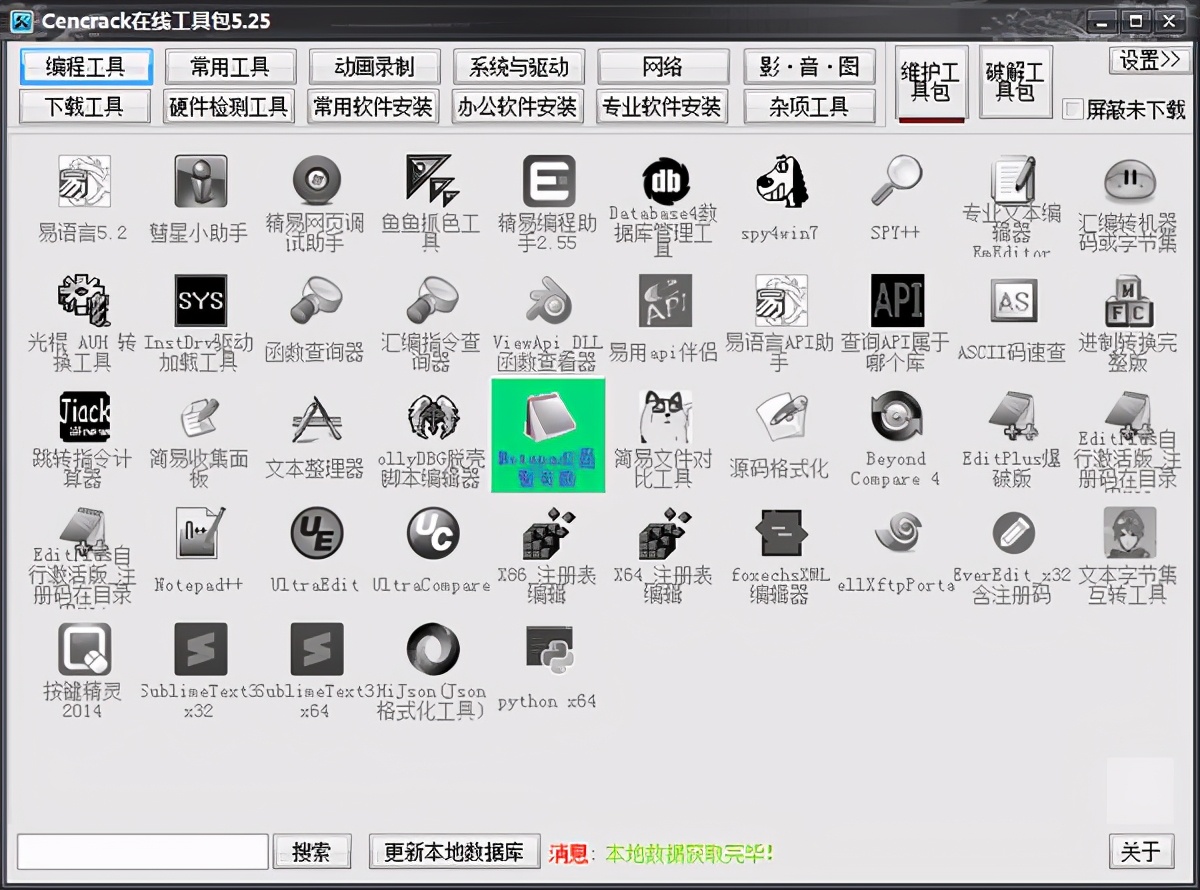Viewport: 1200px width, 890px height.
Task: Open Notepad++ from the tool grid
Action: pyautogui.click(x=200, y=534)
